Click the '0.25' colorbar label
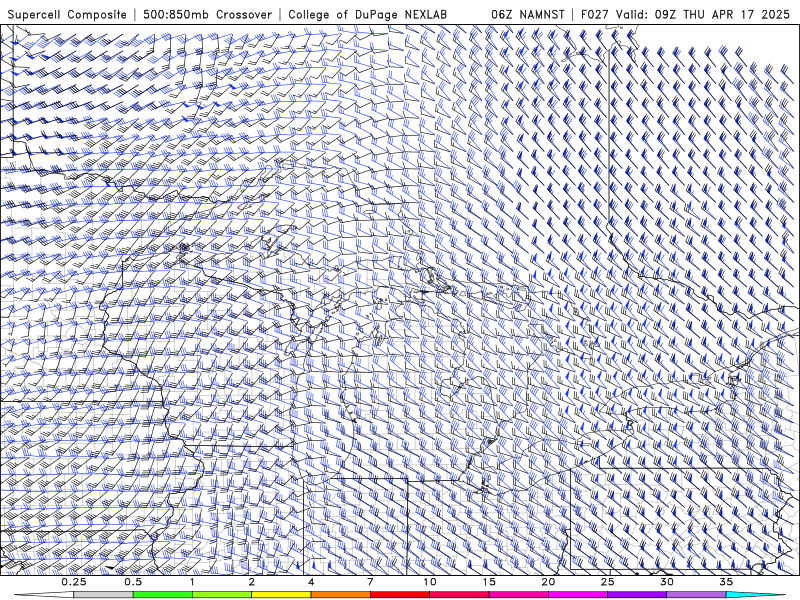 pyautogui.click(x=74, y=582)
